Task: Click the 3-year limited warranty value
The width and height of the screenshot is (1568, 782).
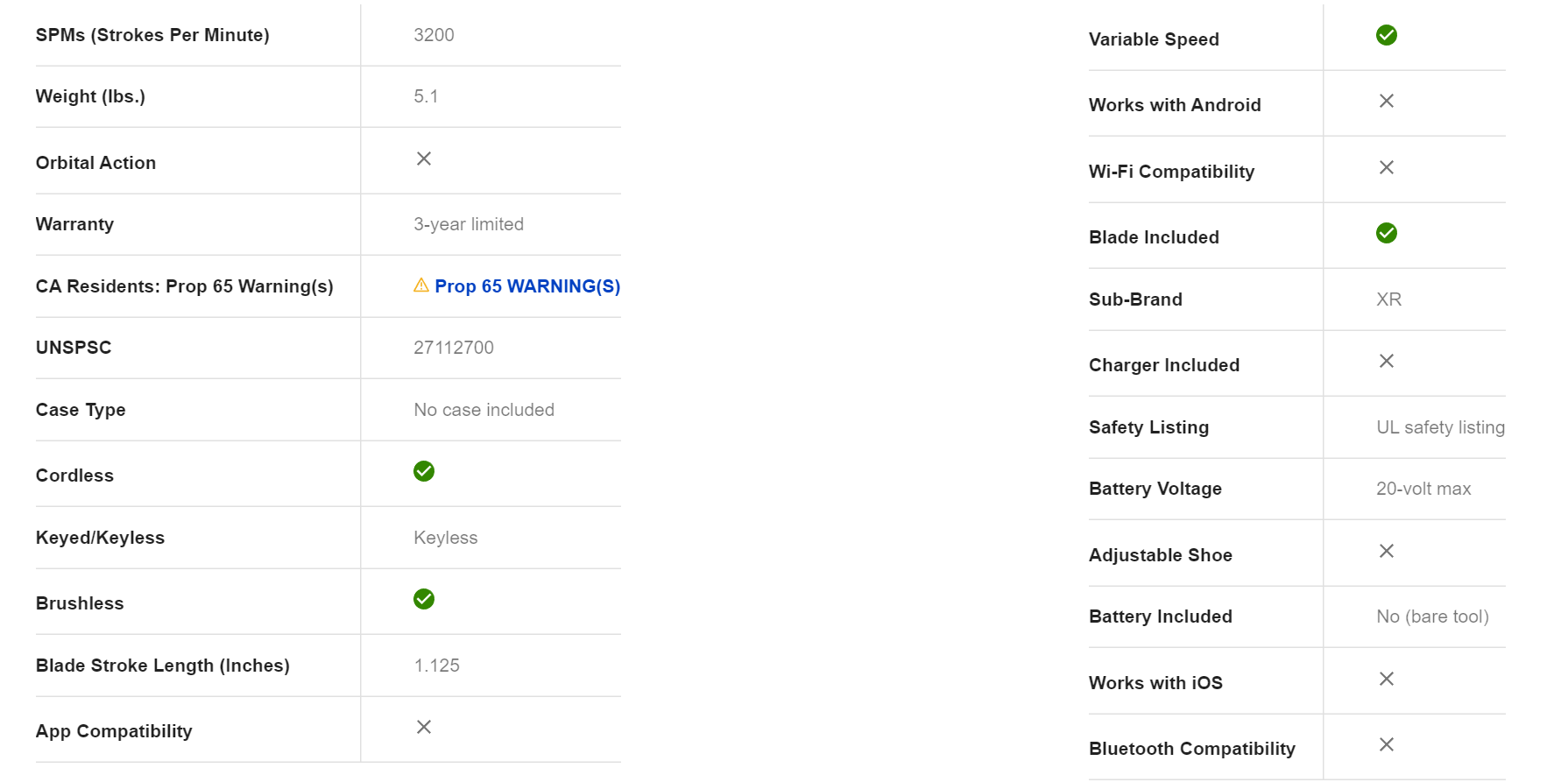Action: click(x=469, y=224)
